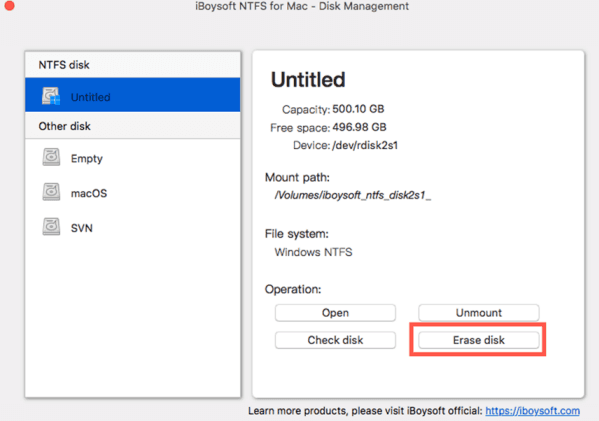Click the Empty disk drive icon
Viewport: 599px width, 421px height.
51,157
